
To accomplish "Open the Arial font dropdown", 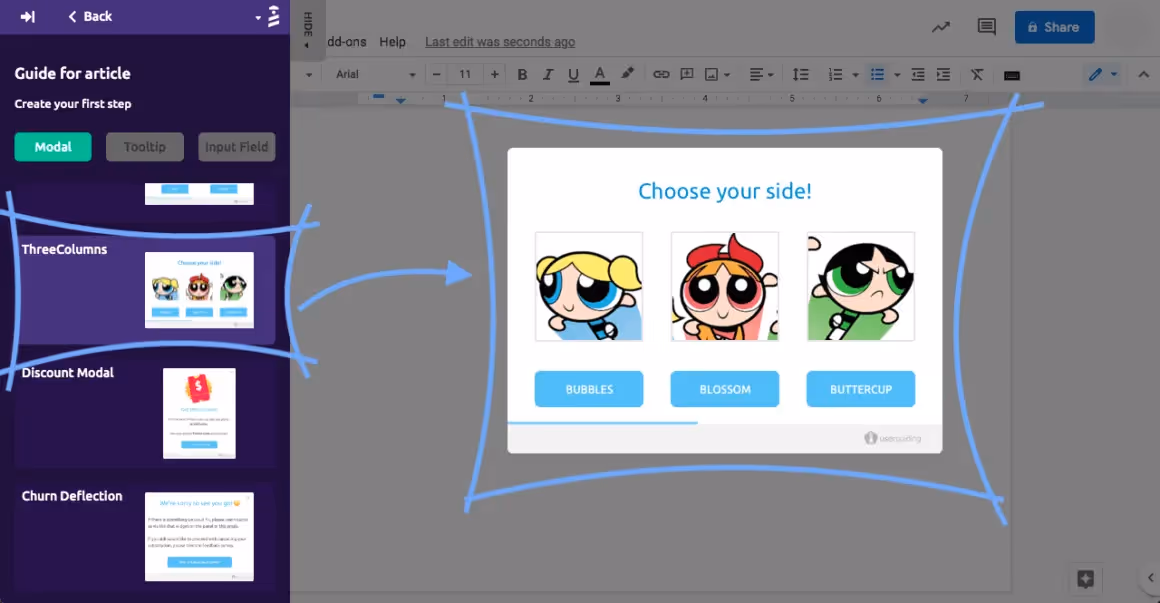I will 375,74.
